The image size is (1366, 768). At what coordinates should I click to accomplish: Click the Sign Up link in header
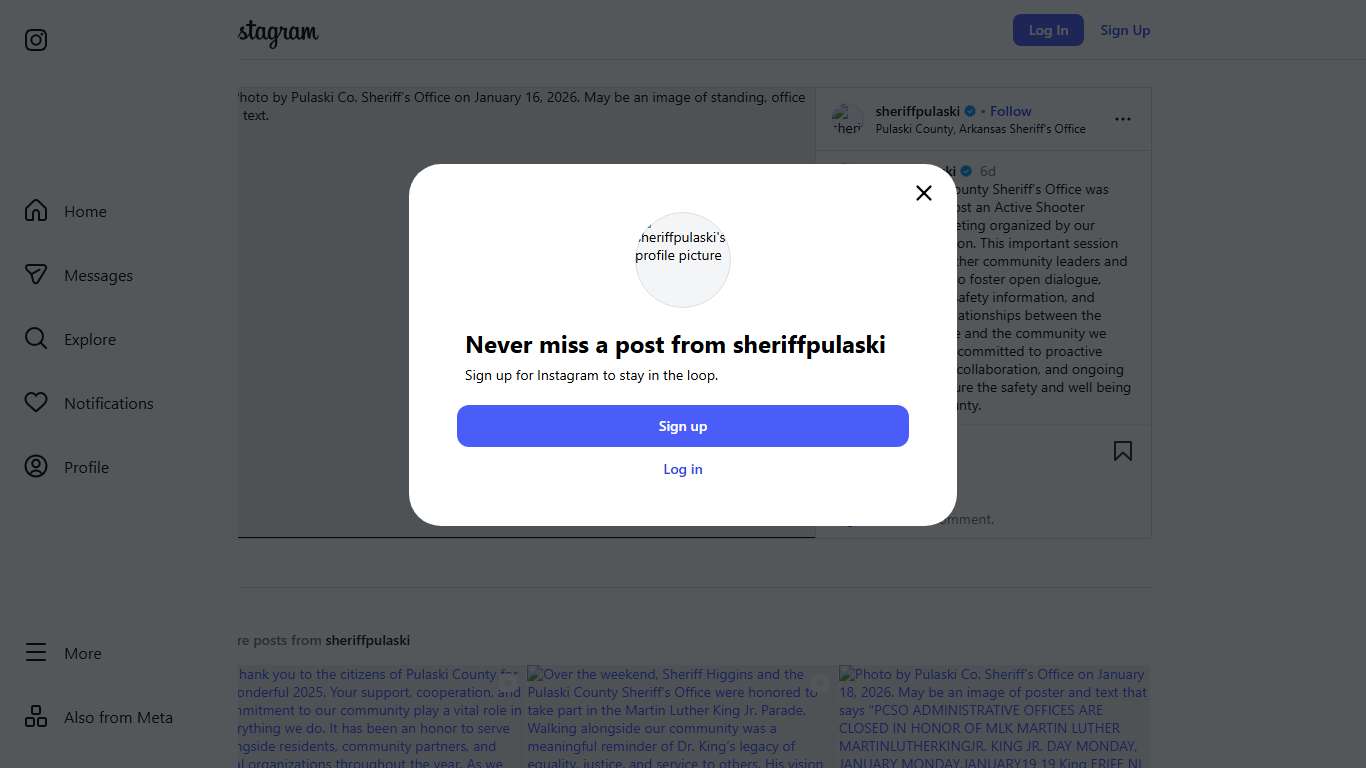pyautogui.click(x=1125, y=30)
